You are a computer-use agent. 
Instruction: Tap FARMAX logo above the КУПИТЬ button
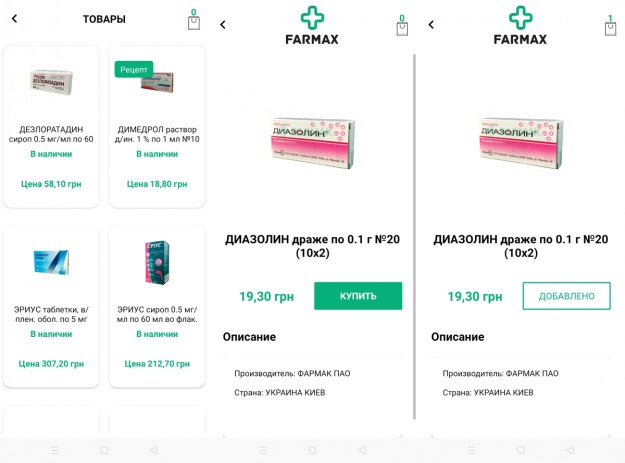click(312, 26)
